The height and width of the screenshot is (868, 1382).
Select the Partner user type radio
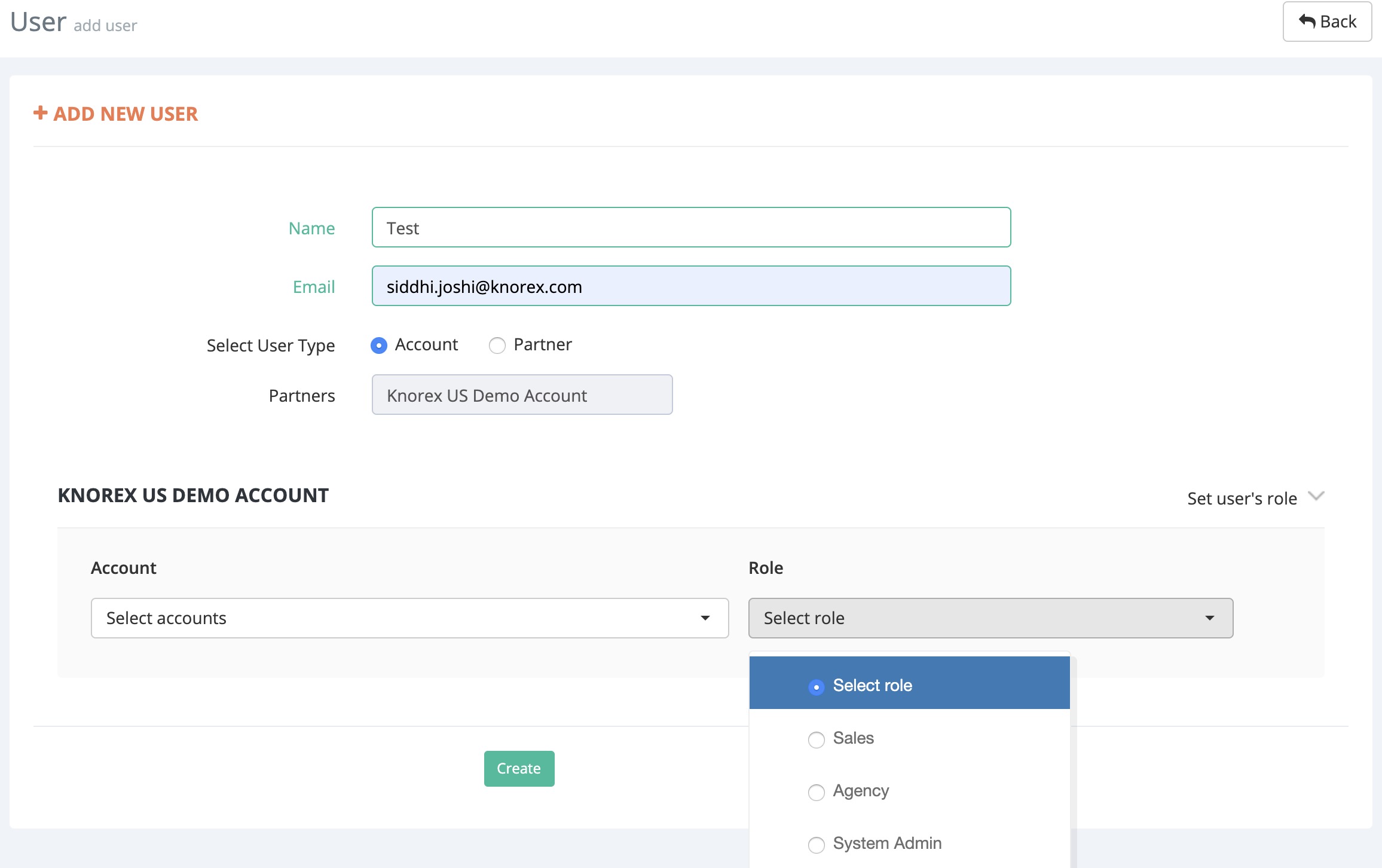(x=497, y=346)
